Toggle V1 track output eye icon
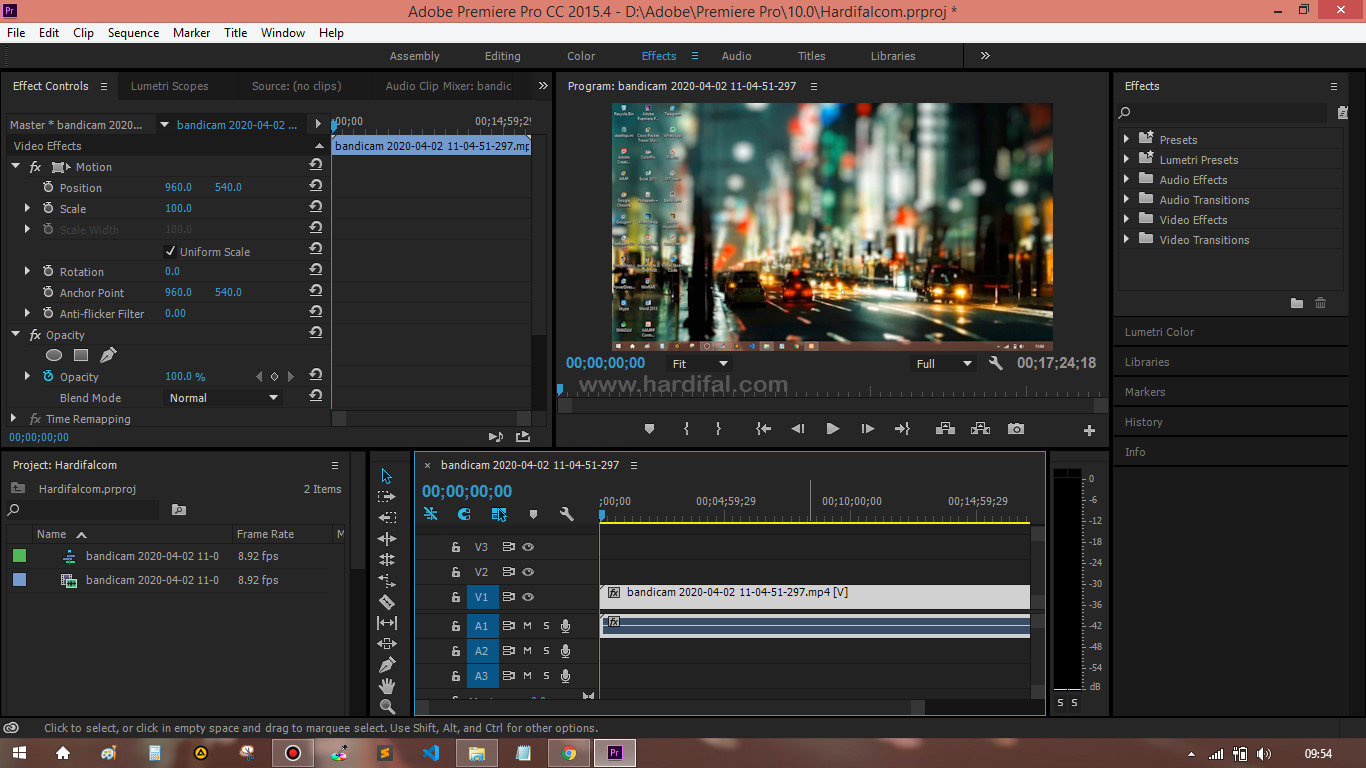The width and height of the screenshot is (1366, 768). pos(528,597)
